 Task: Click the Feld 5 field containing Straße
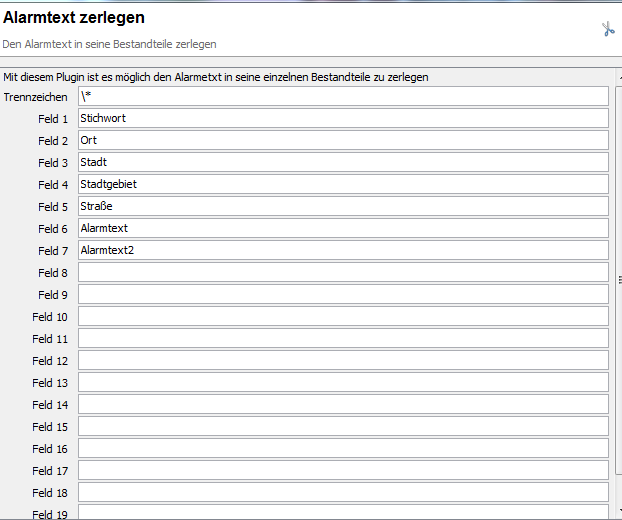pyautogui.click(x=342, y=207)
